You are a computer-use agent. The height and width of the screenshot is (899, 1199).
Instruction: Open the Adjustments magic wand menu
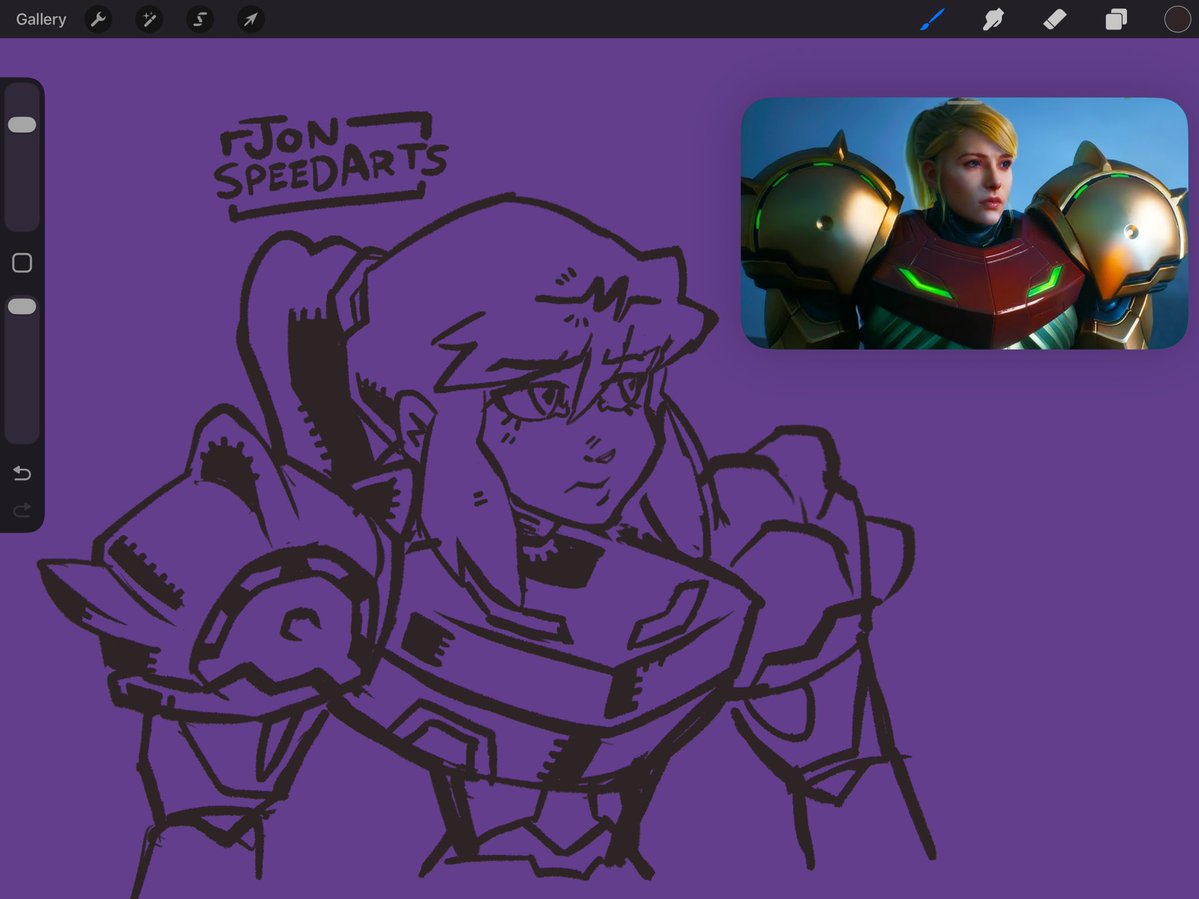(x=149, y=19)
